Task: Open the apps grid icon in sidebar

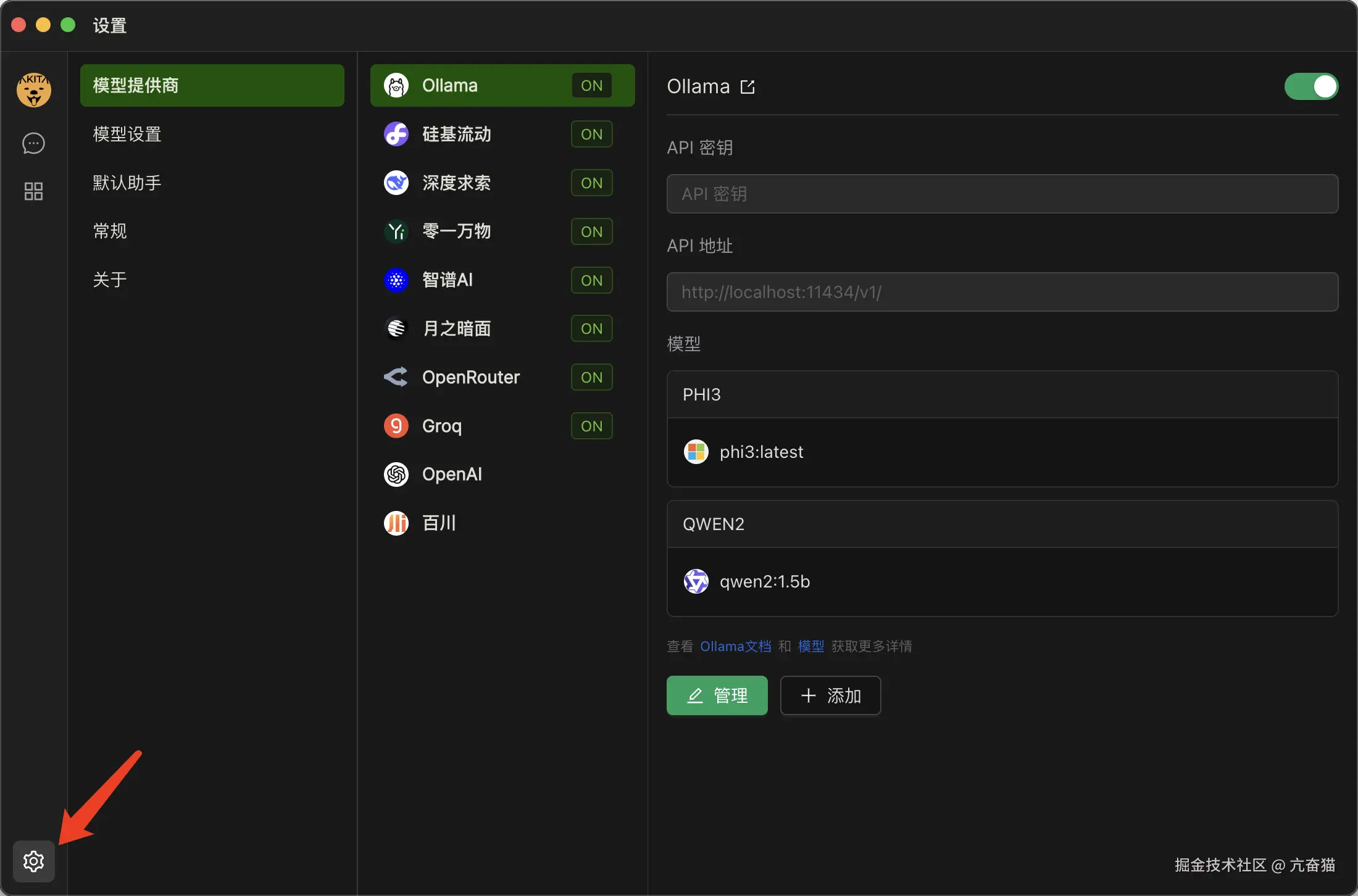Action: click(33, 191)
